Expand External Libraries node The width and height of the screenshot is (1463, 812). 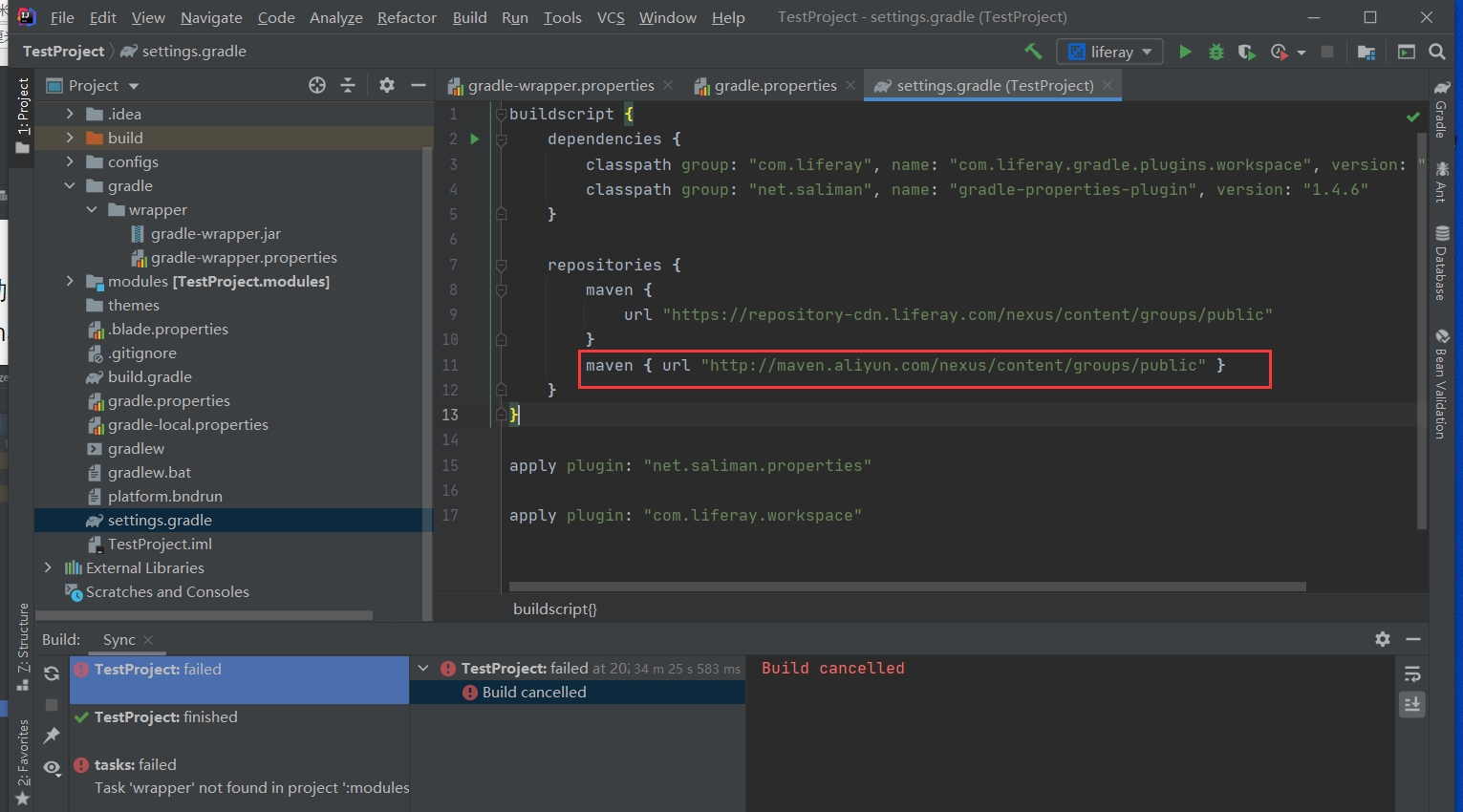tap(48, 567)
